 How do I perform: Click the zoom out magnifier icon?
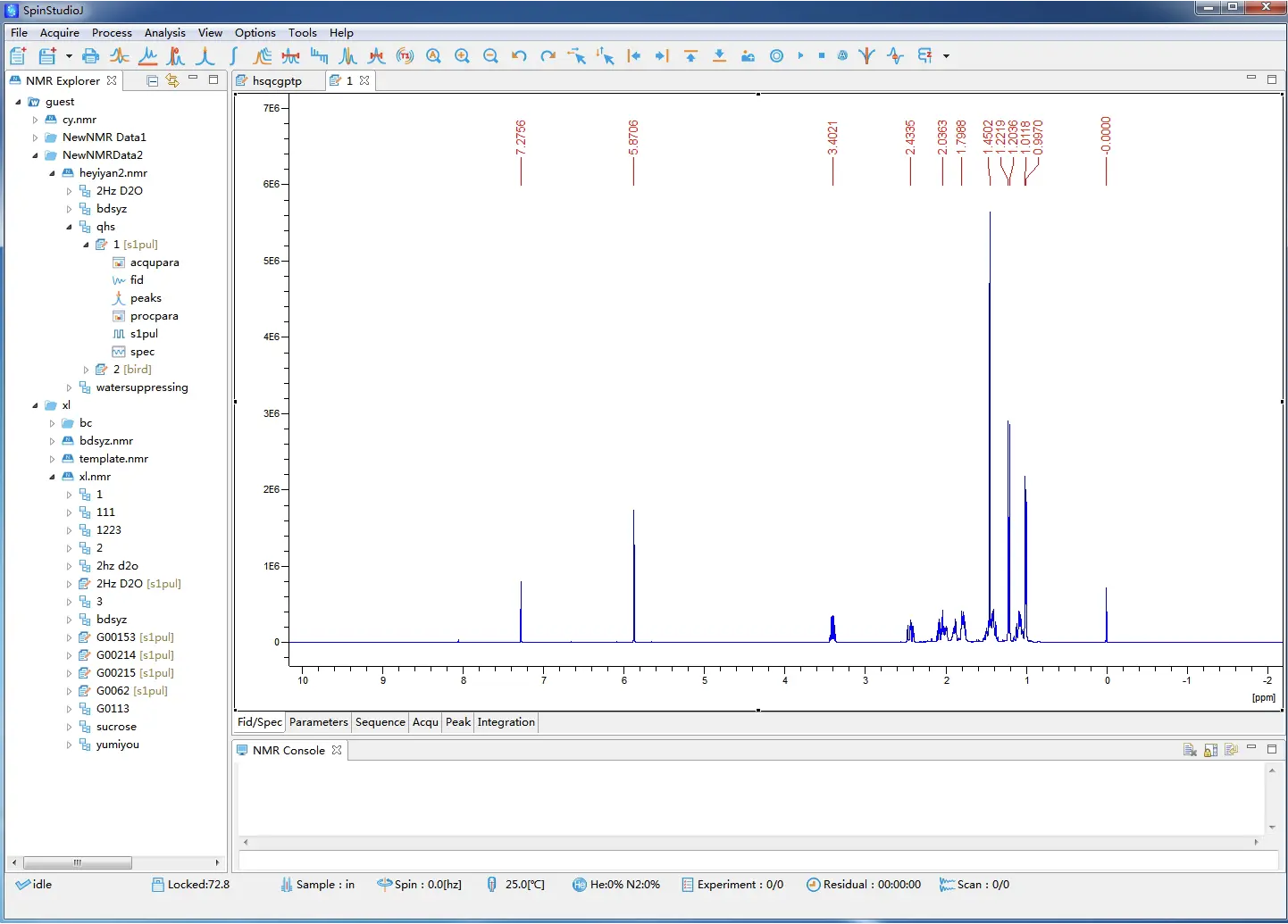490,56
